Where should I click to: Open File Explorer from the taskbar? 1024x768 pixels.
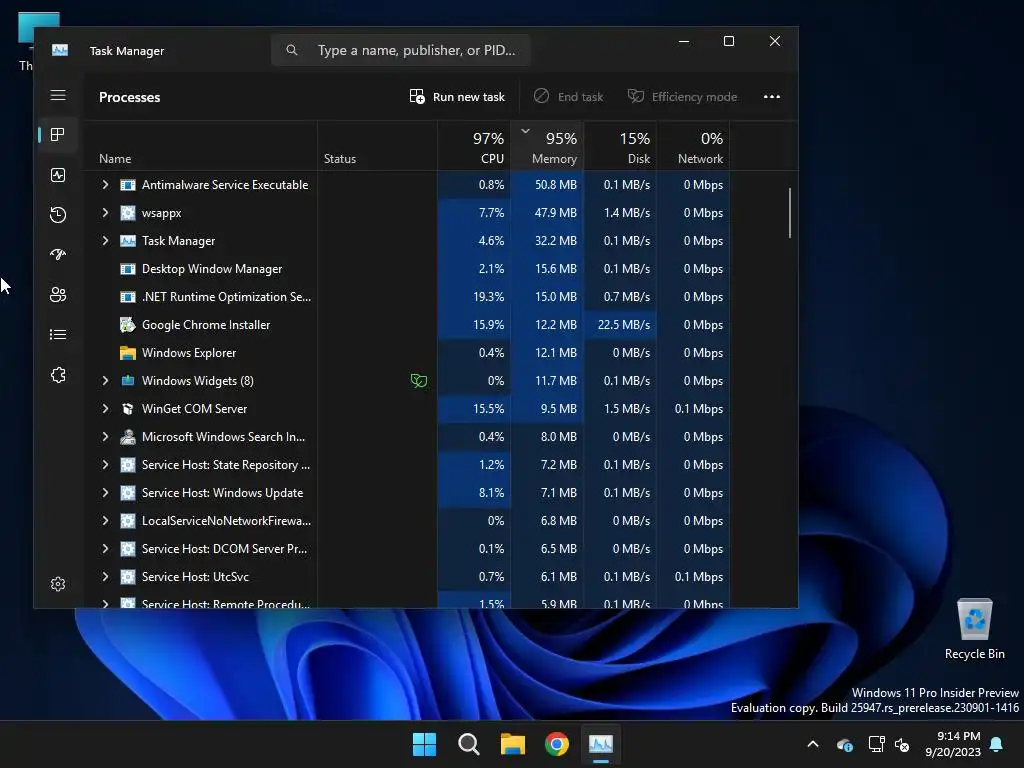513,744
